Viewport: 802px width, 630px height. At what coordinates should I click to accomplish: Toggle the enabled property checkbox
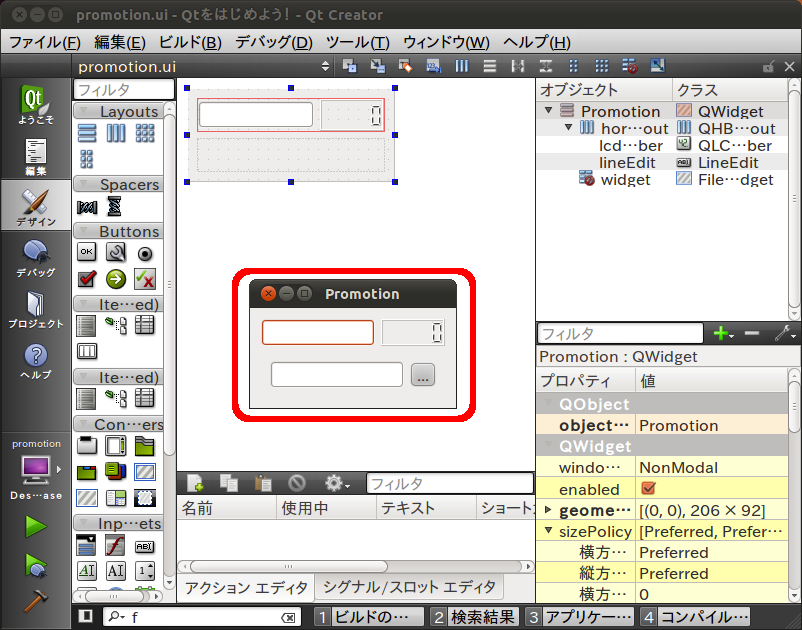(x=648, y=489)
